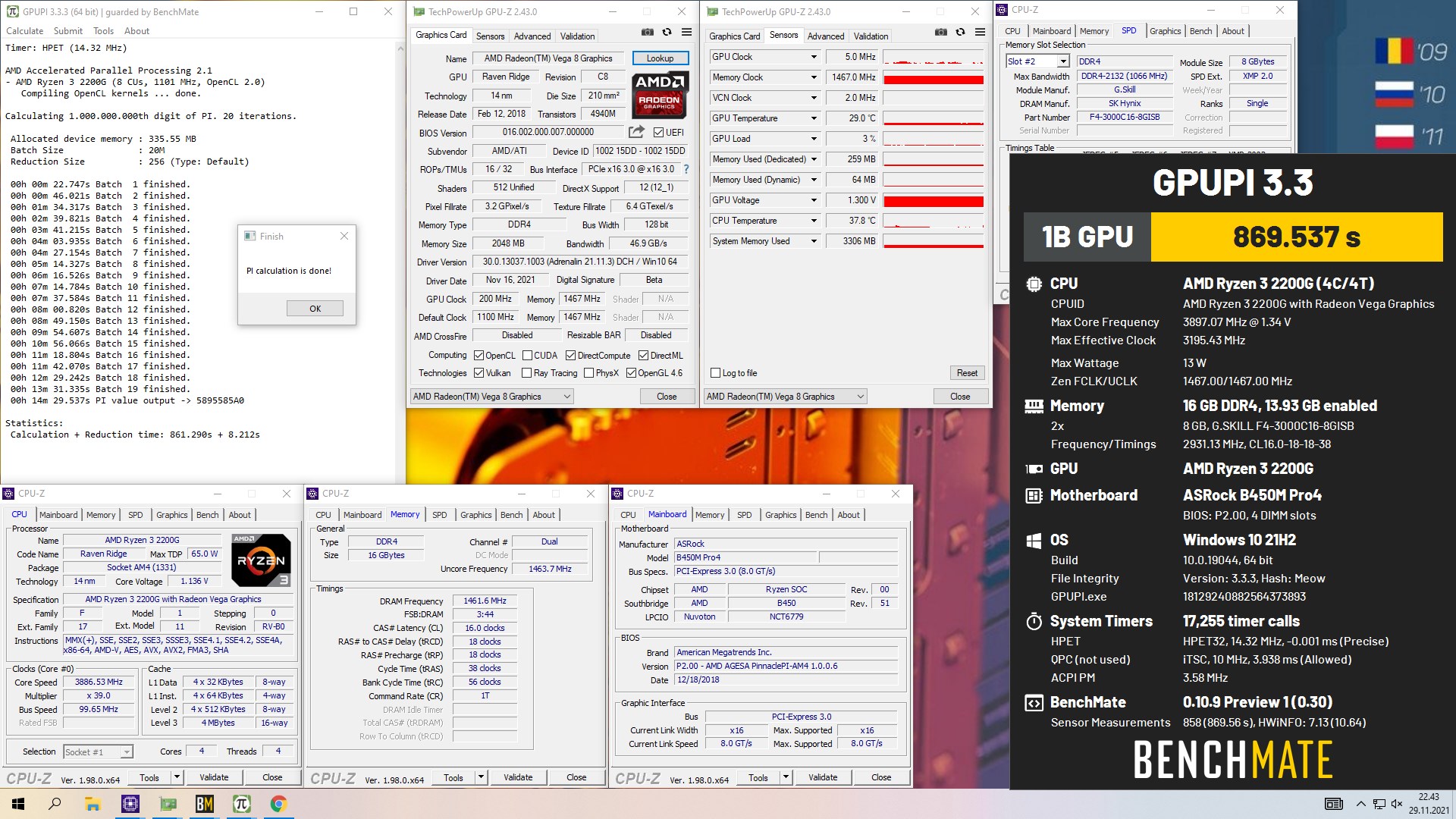Toggle the Ray Tracing checkbox

[526, 372]
